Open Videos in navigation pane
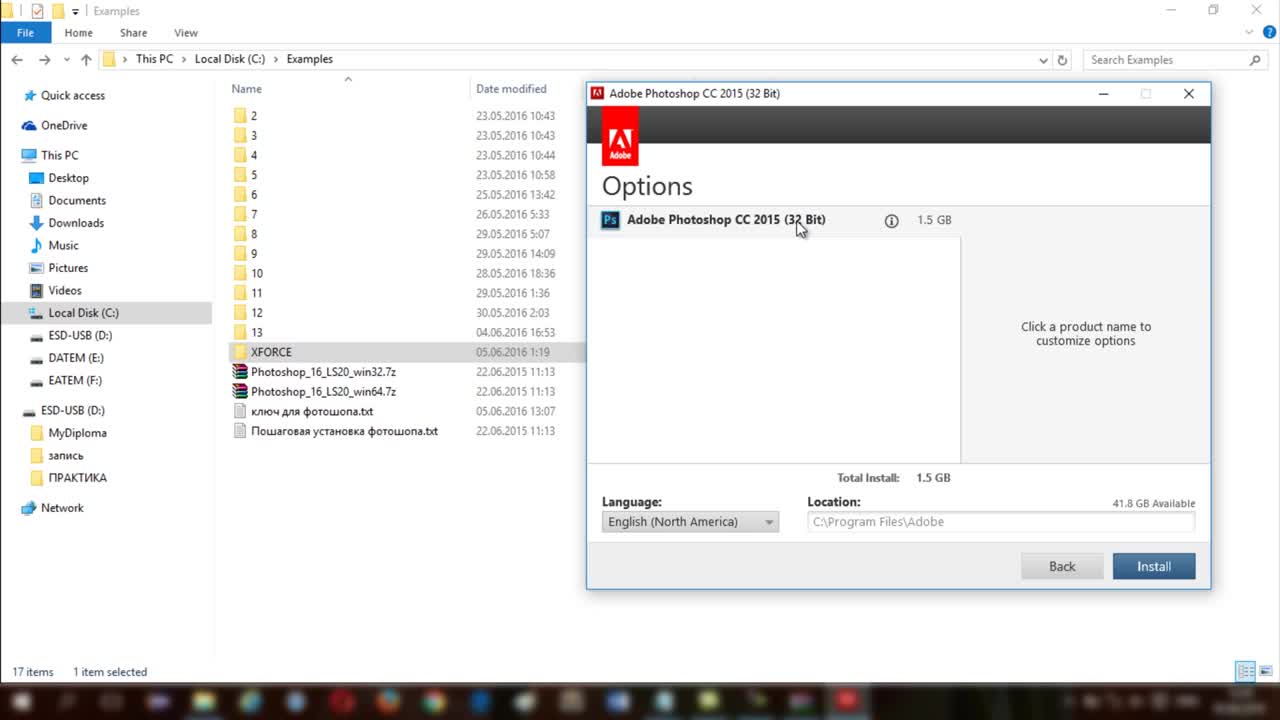 pyautogui.click(x=65, y=291)
